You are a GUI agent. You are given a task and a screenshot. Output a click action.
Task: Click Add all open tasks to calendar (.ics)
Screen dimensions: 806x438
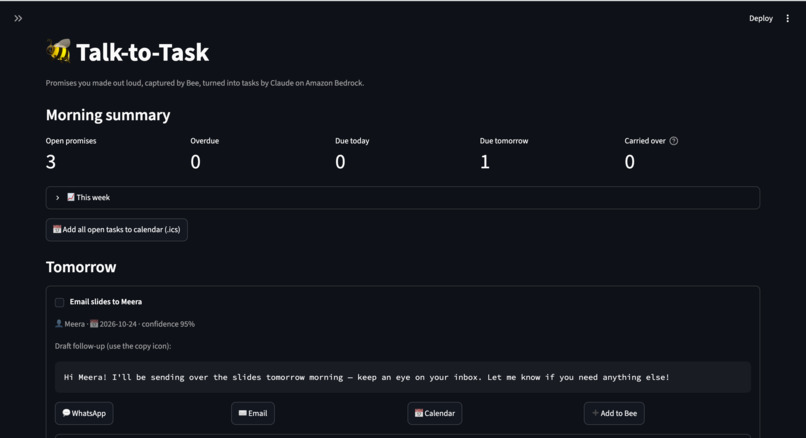pos(117,230)
